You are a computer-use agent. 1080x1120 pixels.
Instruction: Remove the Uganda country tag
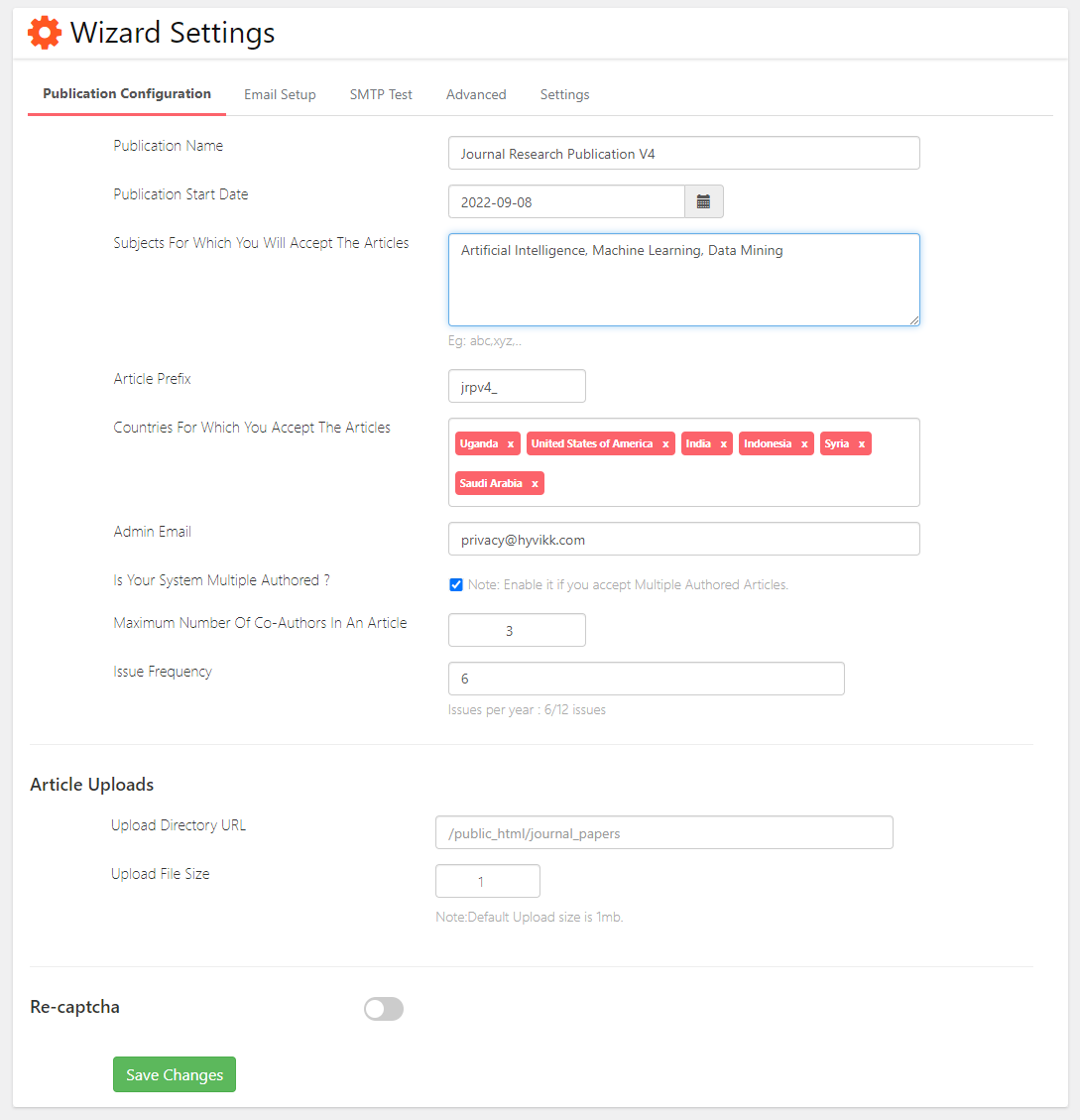click(511, 444)
